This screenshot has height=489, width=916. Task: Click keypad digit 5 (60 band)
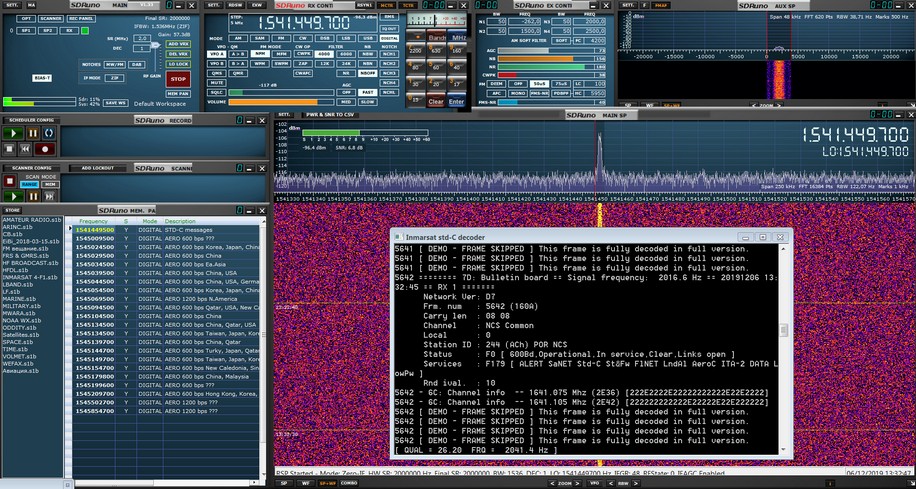coord(436,67)
